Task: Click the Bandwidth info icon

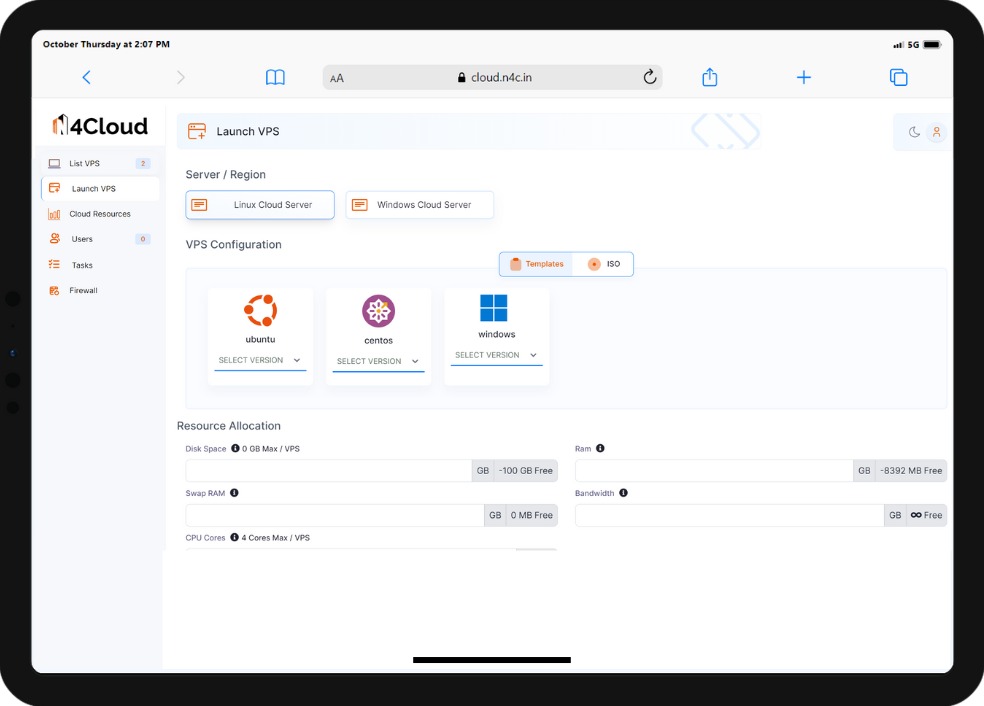Action: 623,493
